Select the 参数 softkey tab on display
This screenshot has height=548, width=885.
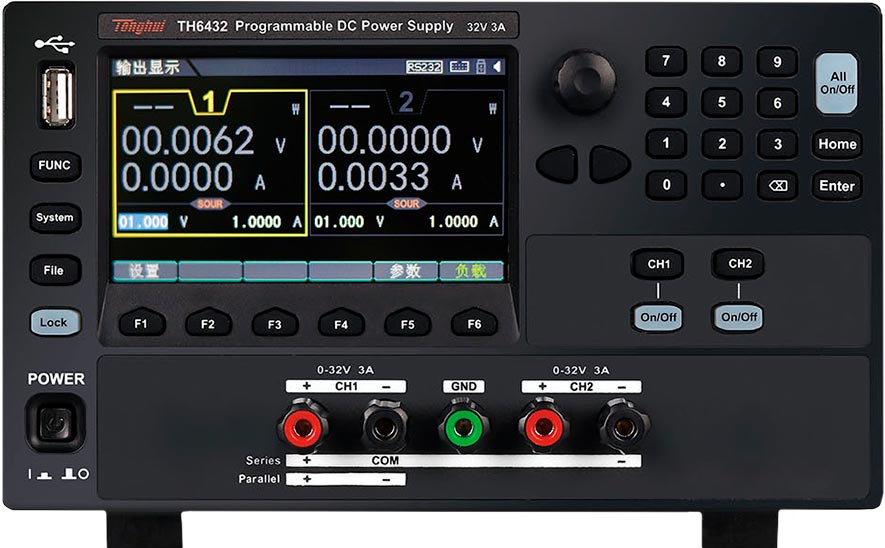406,271
